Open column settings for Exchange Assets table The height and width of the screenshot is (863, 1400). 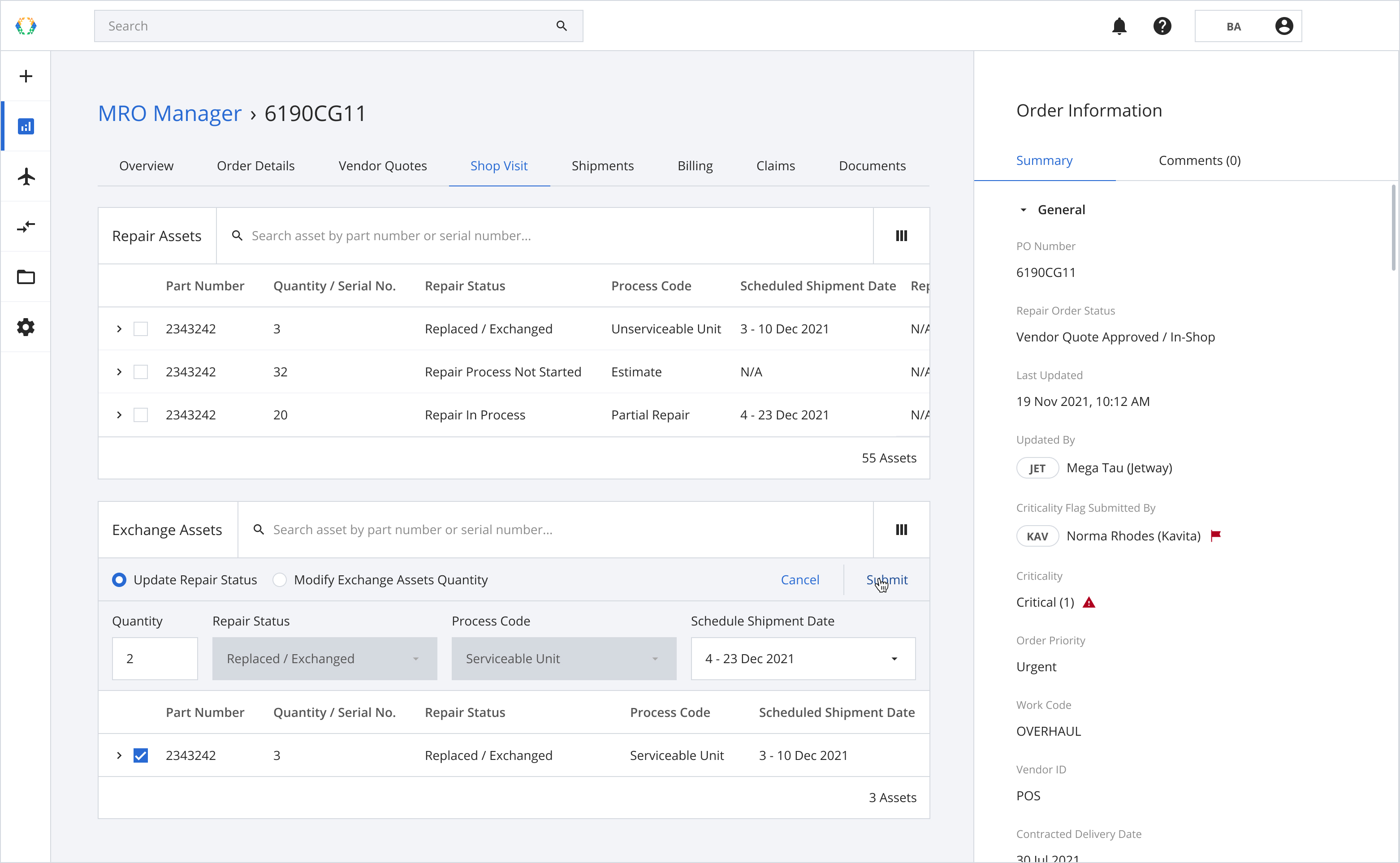click(x=901, y=530)
